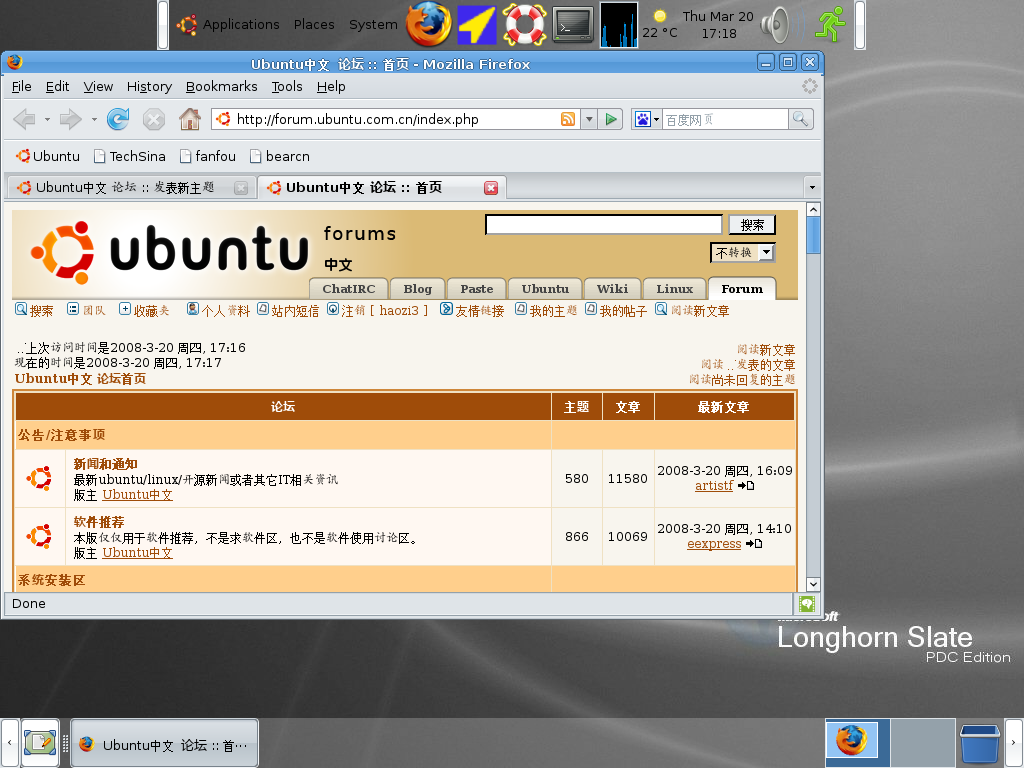The height and width of the screenshot is (768, 1024).
Task: Click the Stop loading button
Action: coord(153,120)
